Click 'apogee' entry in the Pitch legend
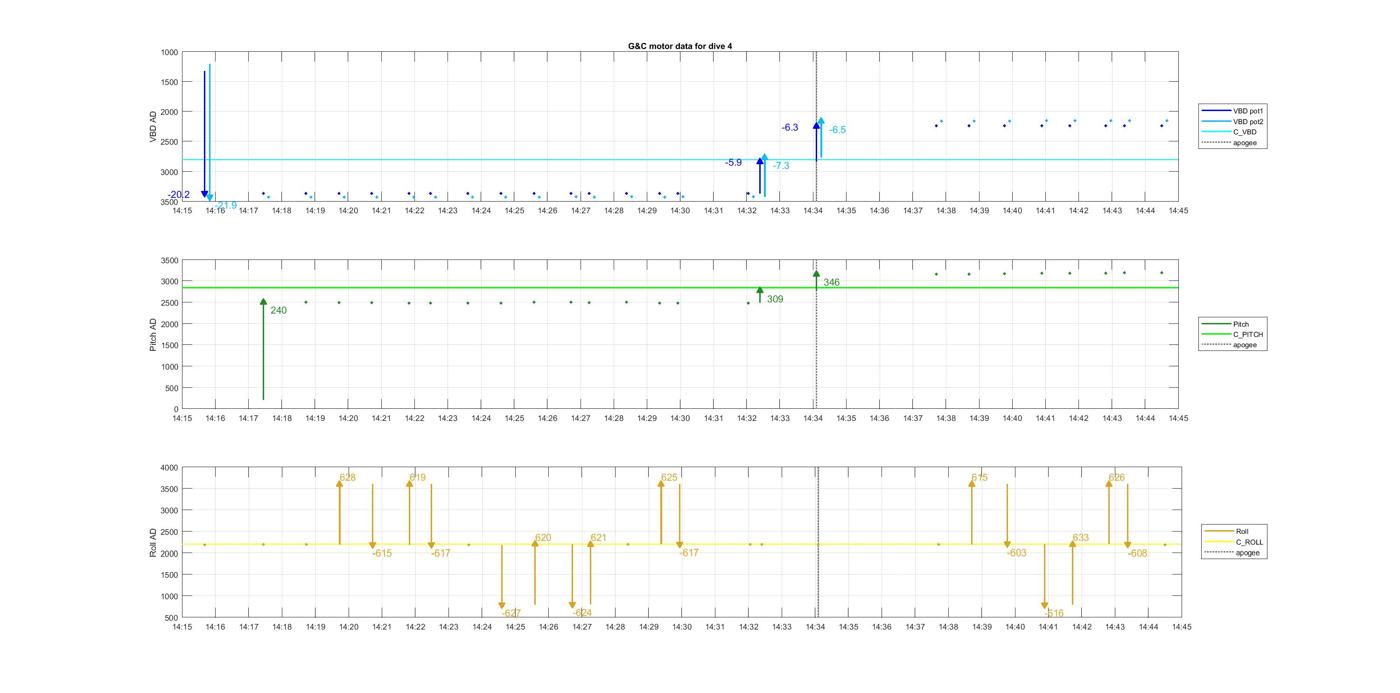This screenshot has width=1400, height=693. [1231, 345]
